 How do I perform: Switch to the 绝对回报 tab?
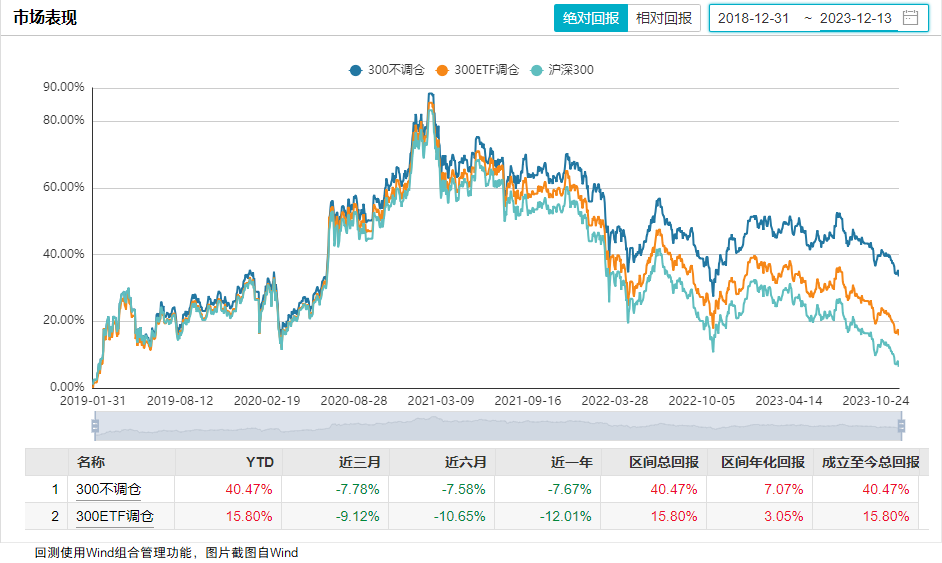(591, 18)
